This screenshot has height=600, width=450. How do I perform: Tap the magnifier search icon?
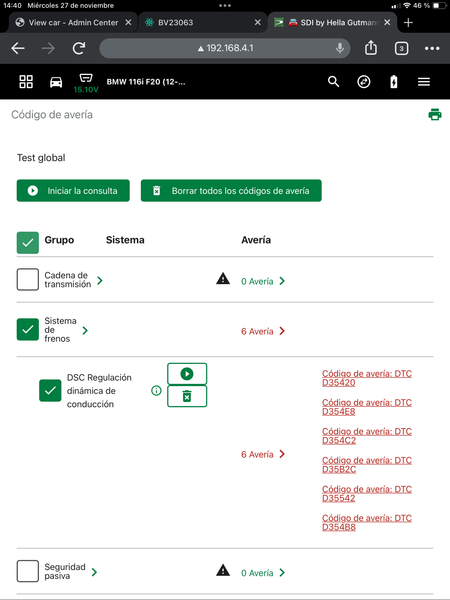333,82
